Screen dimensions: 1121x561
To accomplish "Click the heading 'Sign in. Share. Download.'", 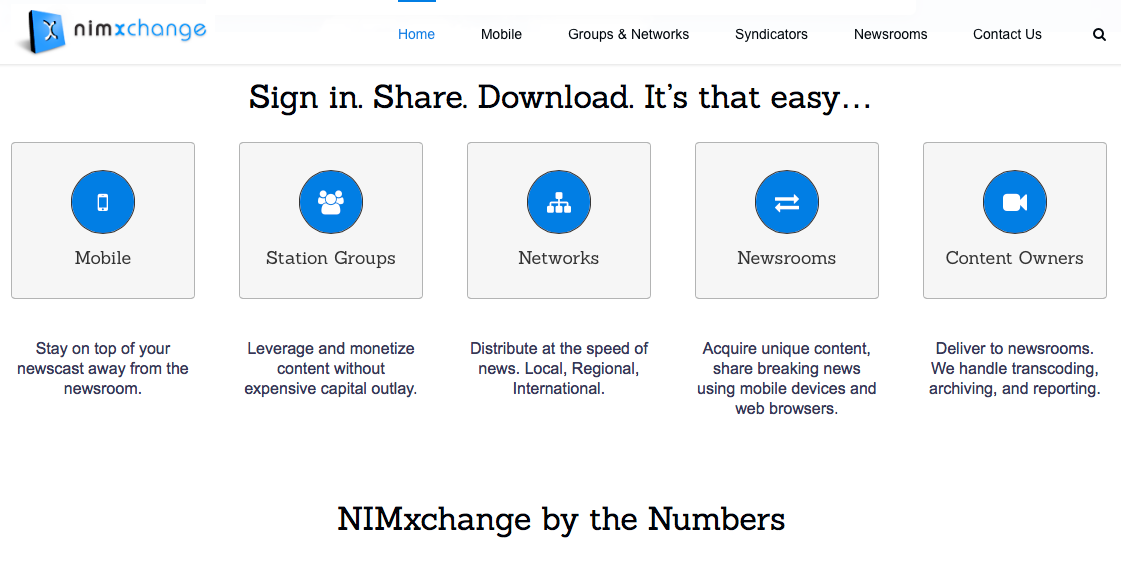I will (560, 97).
